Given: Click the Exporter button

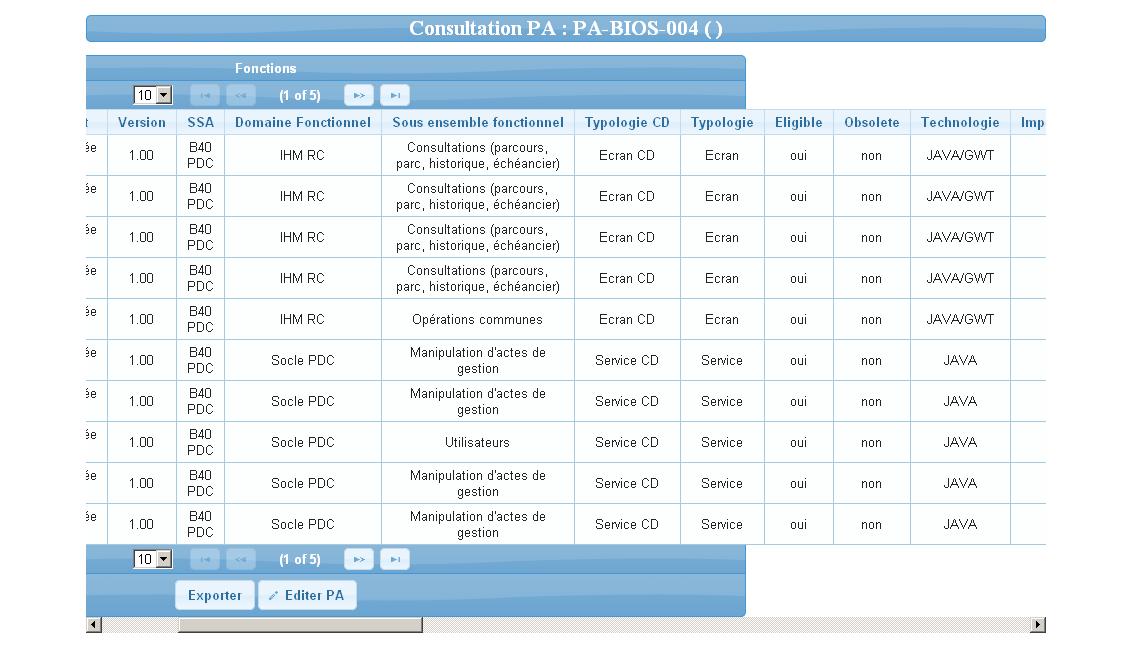Looking at the screenshot, I should coord(215,595).
